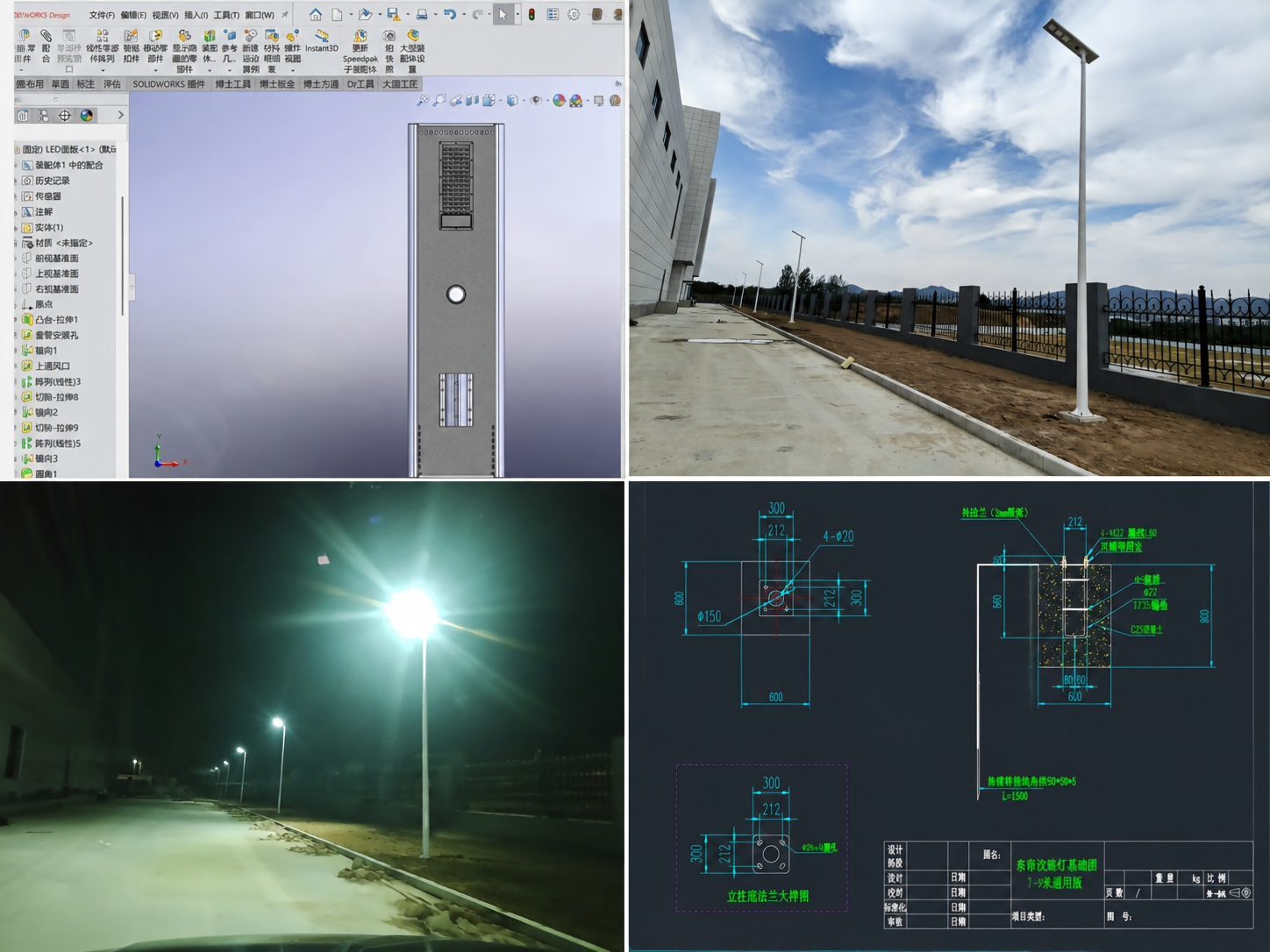Select the 移动零部件 move component tool
The image size is (1270, 952).
point(155,48)
